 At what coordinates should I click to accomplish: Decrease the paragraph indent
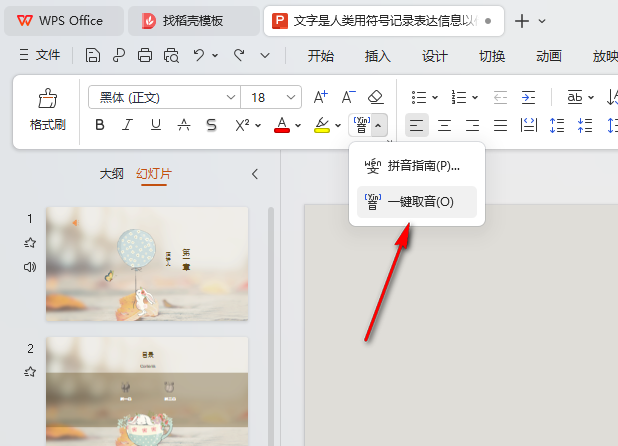pyautogui.click(x=500, y=97)
